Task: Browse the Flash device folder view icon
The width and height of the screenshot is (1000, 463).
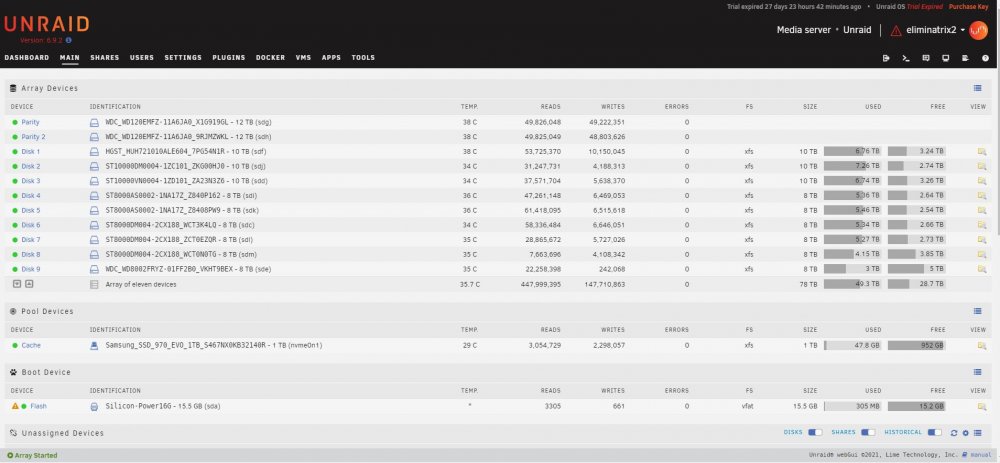Action: (982, 406)
